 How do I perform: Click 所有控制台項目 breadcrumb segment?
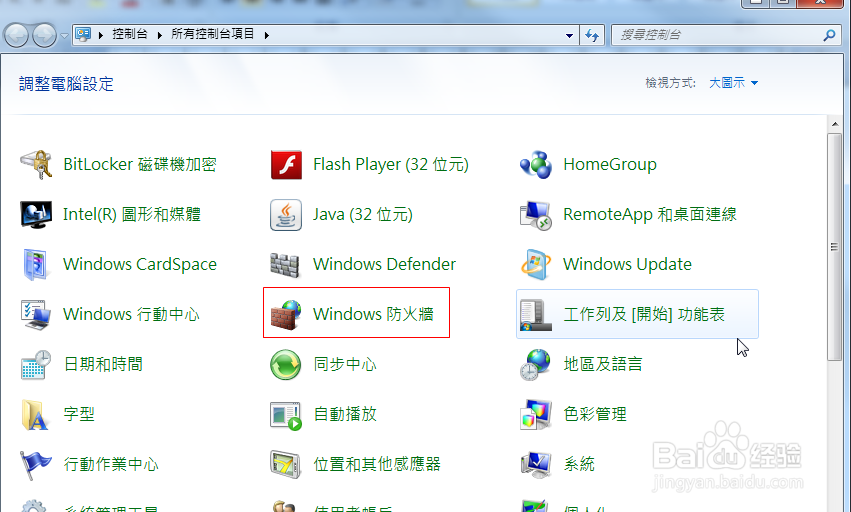point(213,34)
